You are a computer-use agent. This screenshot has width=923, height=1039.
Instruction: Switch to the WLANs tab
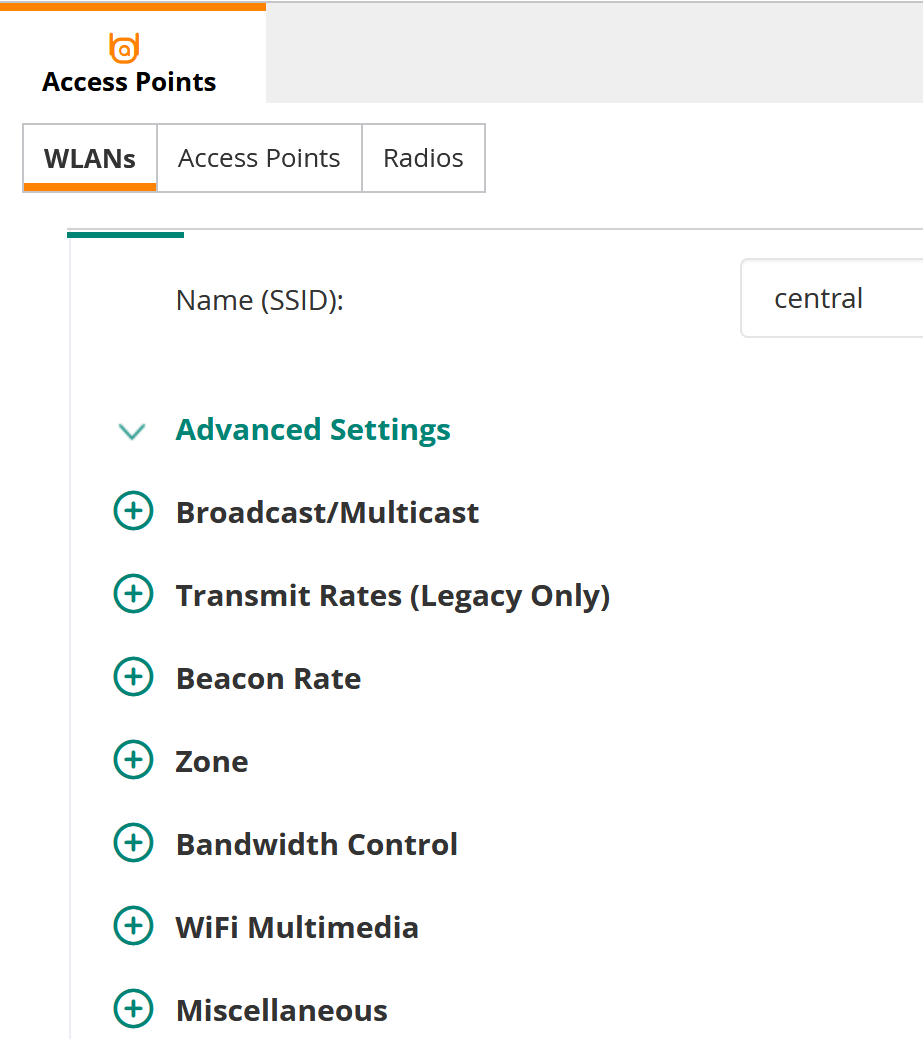(x=90, y=158)
